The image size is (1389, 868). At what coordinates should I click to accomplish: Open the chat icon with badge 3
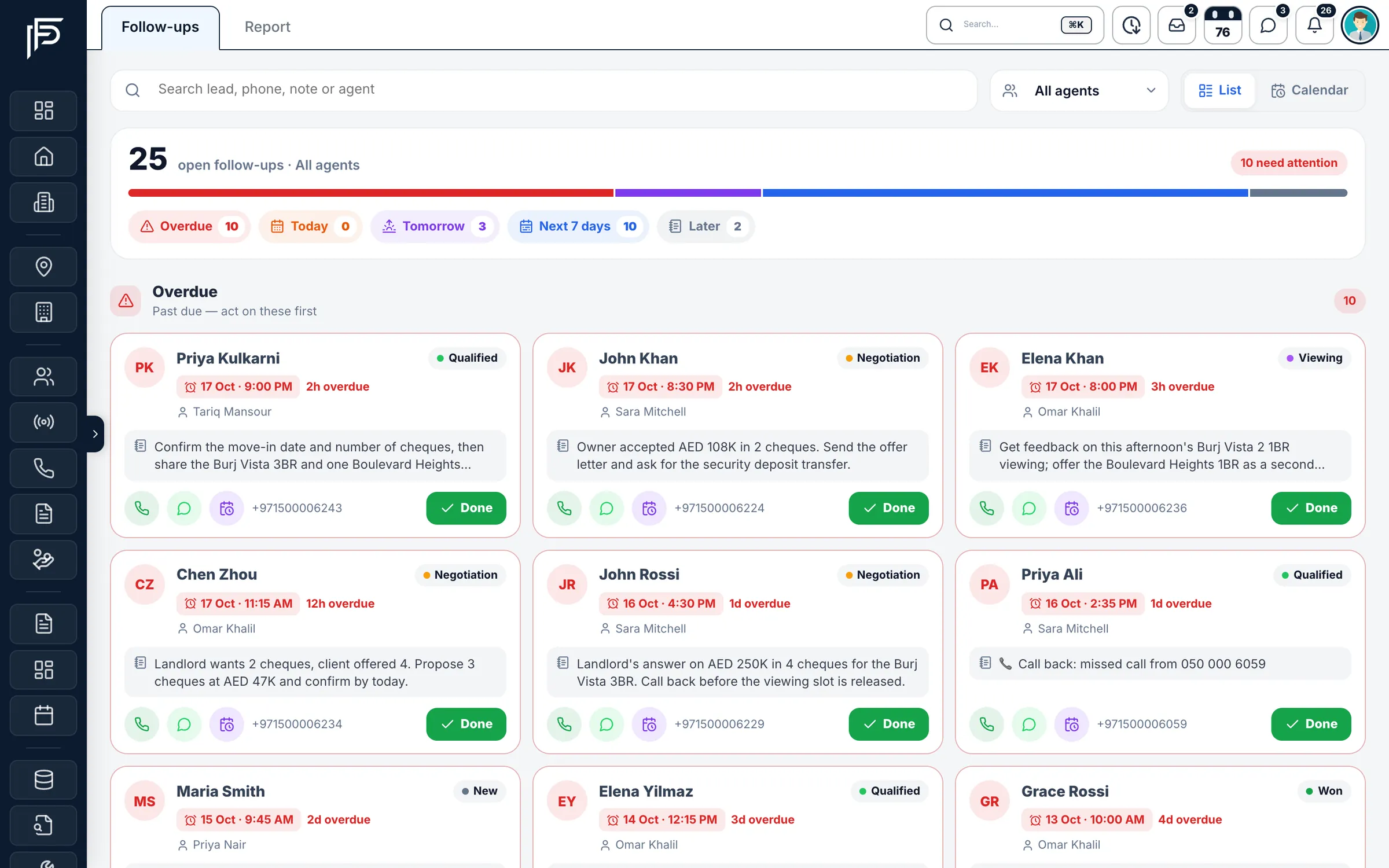tap(1268, 25)
